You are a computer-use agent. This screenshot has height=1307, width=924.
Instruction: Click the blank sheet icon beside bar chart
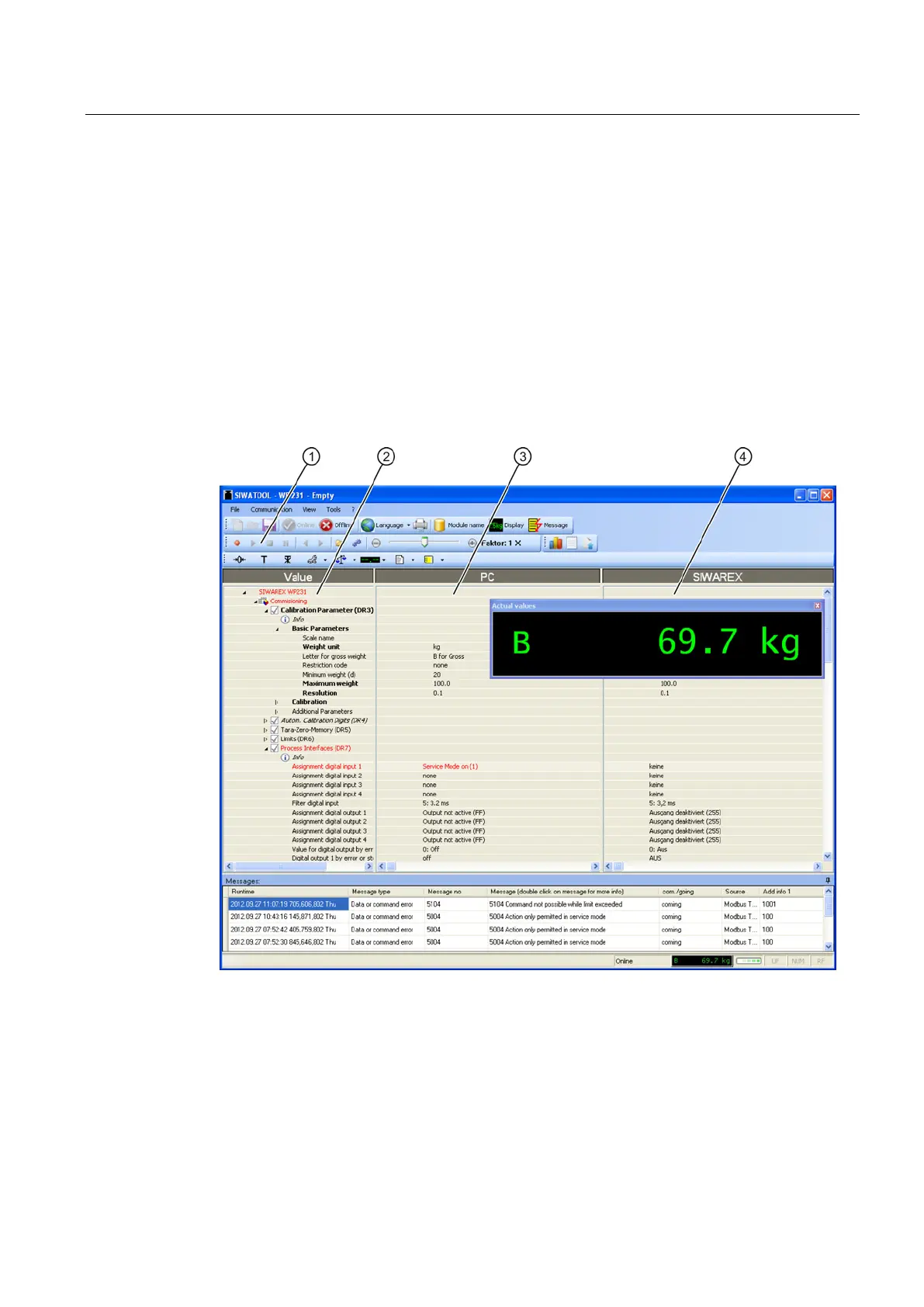(x=572, y=543)
